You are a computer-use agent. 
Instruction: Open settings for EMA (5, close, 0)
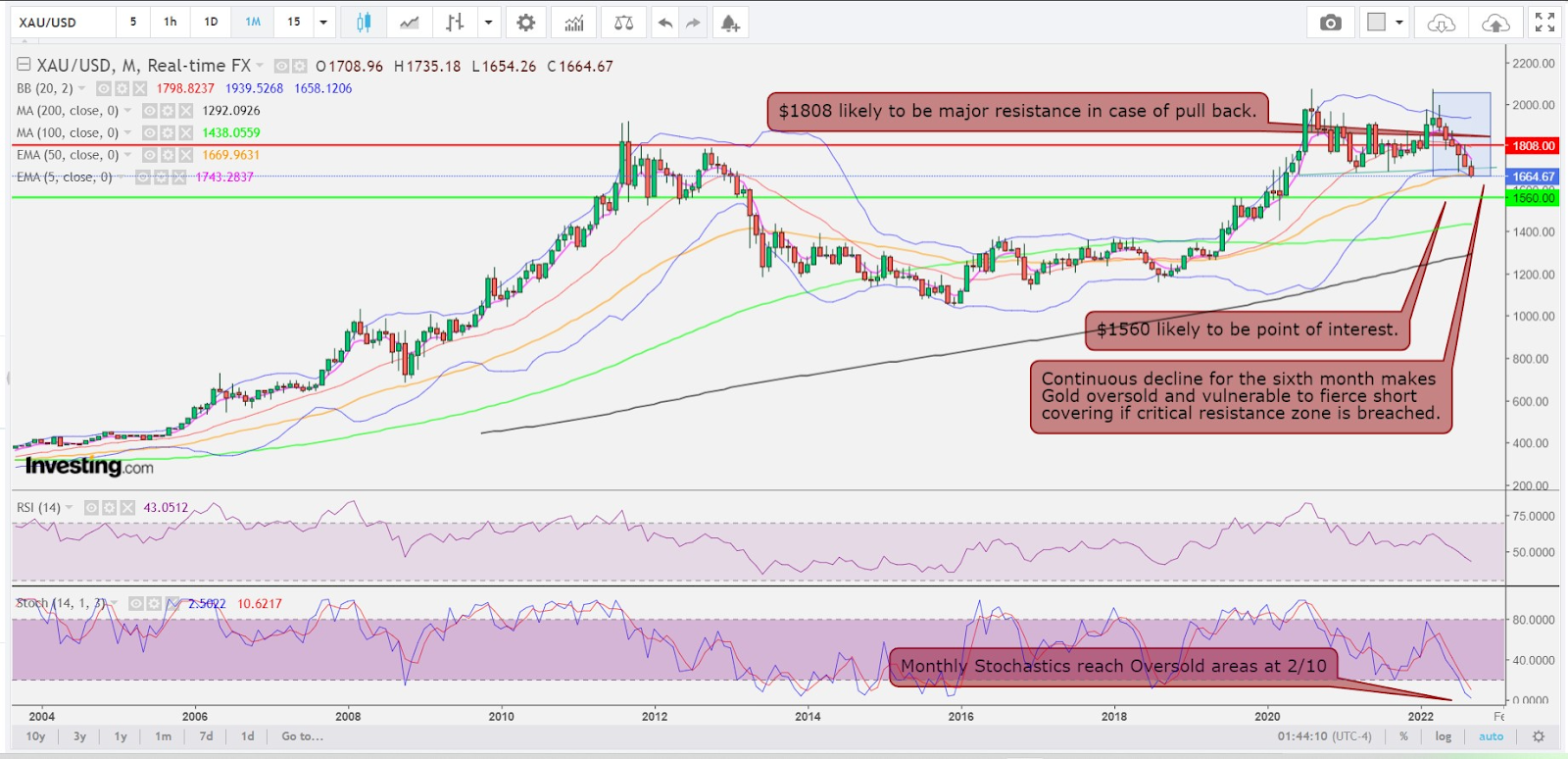click(x=161, y=177)
